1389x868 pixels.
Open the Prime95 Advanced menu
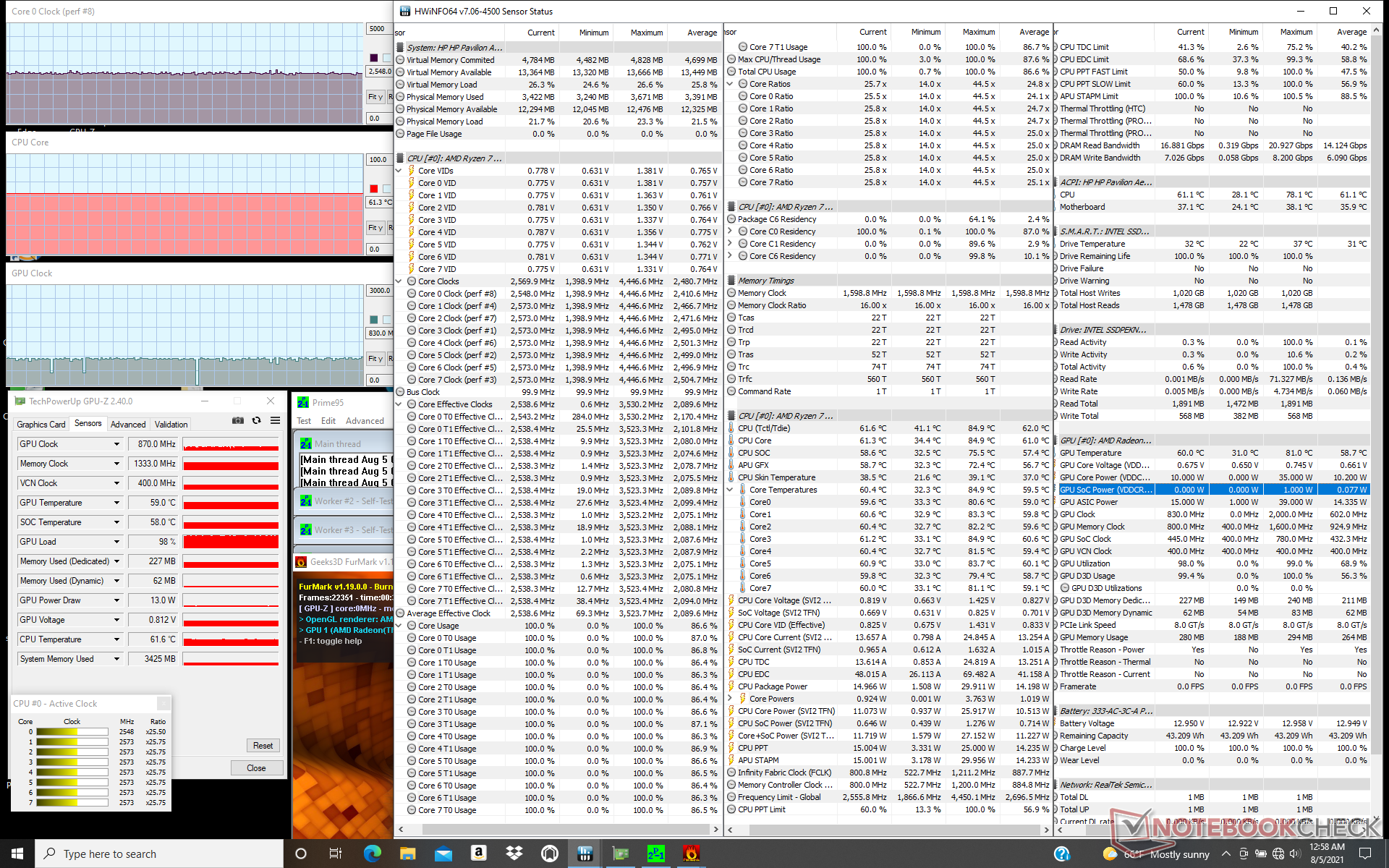(365, 421)
